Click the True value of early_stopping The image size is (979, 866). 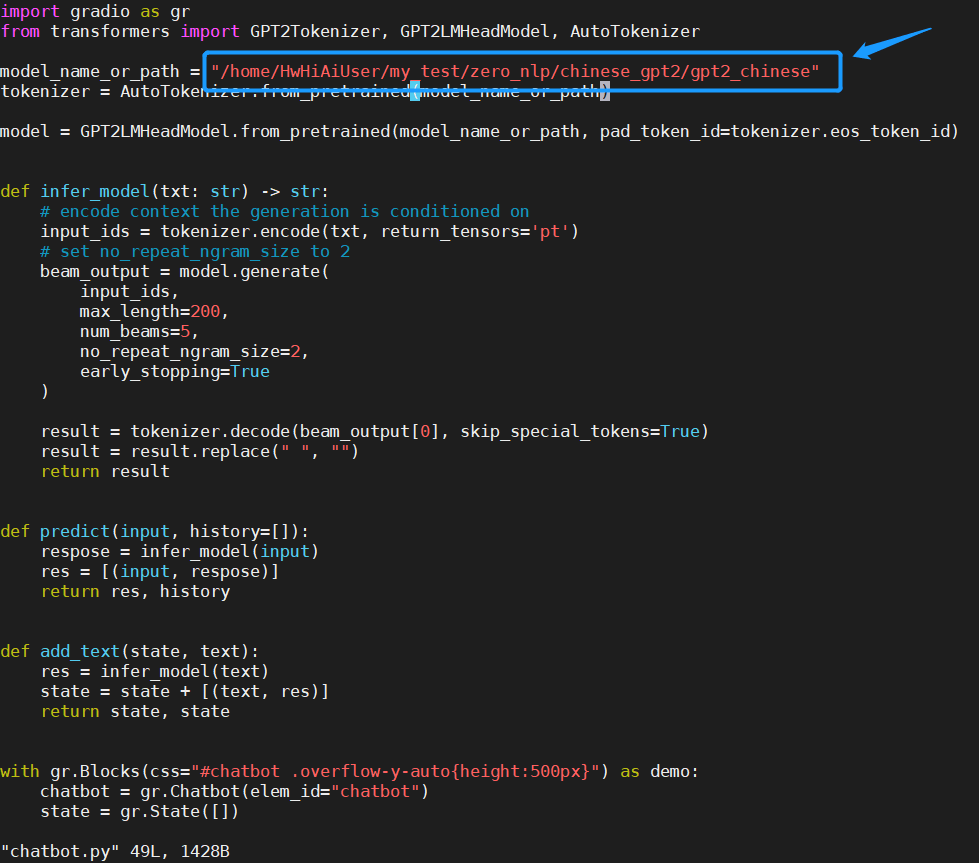click(250, 371)
